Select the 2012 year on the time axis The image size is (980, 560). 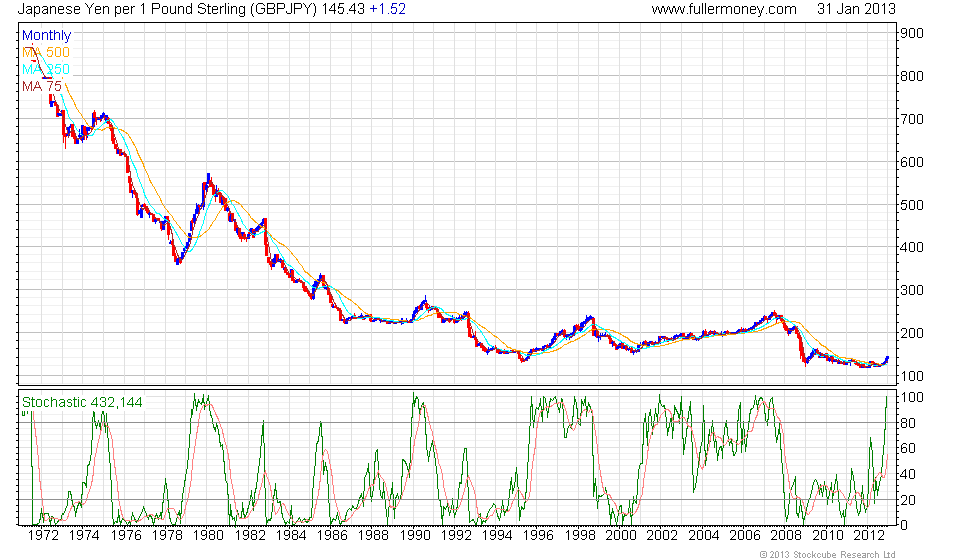coord(869,536)
